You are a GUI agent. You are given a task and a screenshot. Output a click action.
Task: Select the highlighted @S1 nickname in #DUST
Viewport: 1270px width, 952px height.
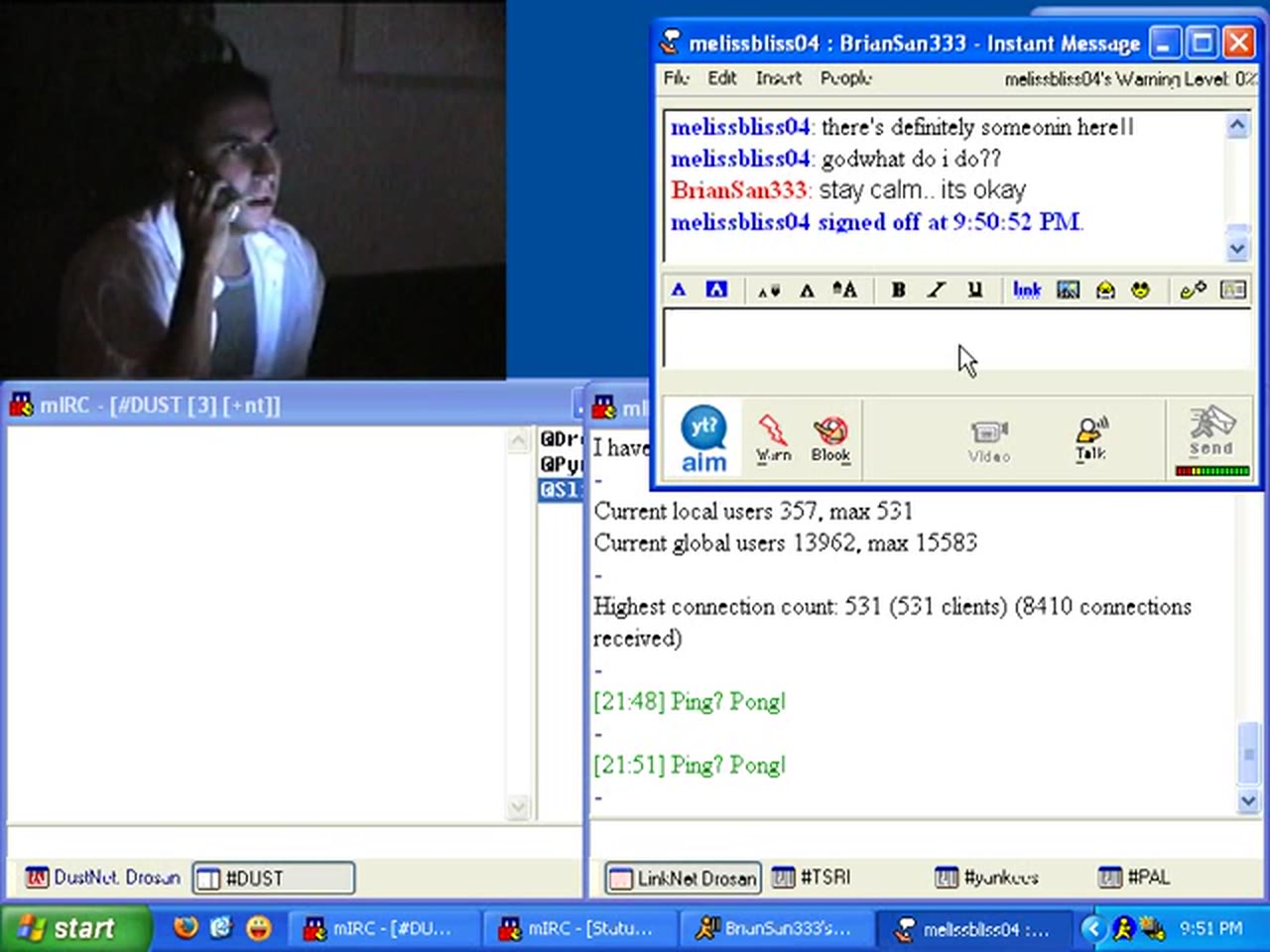tap(560, 490)
